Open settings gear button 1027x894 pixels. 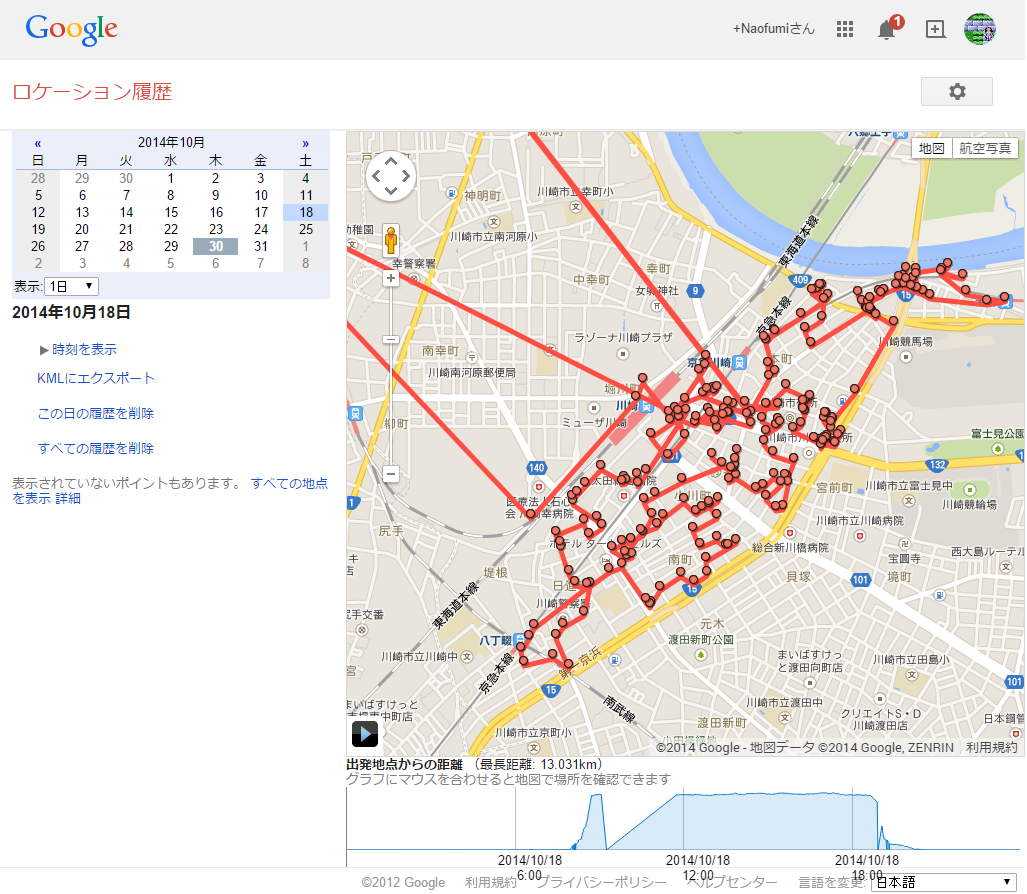click(x=956, y=92)
